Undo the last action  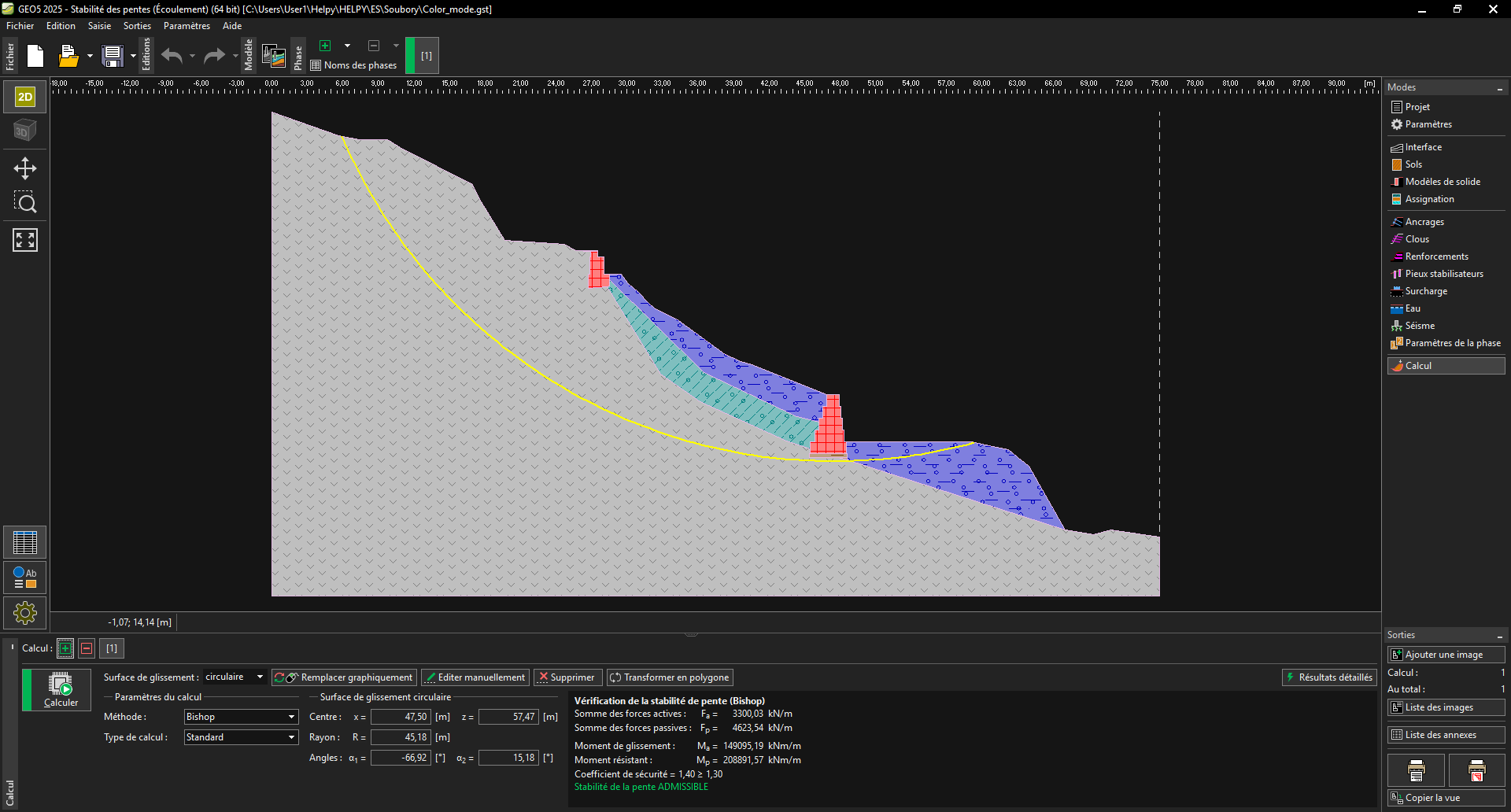(172, 56)
